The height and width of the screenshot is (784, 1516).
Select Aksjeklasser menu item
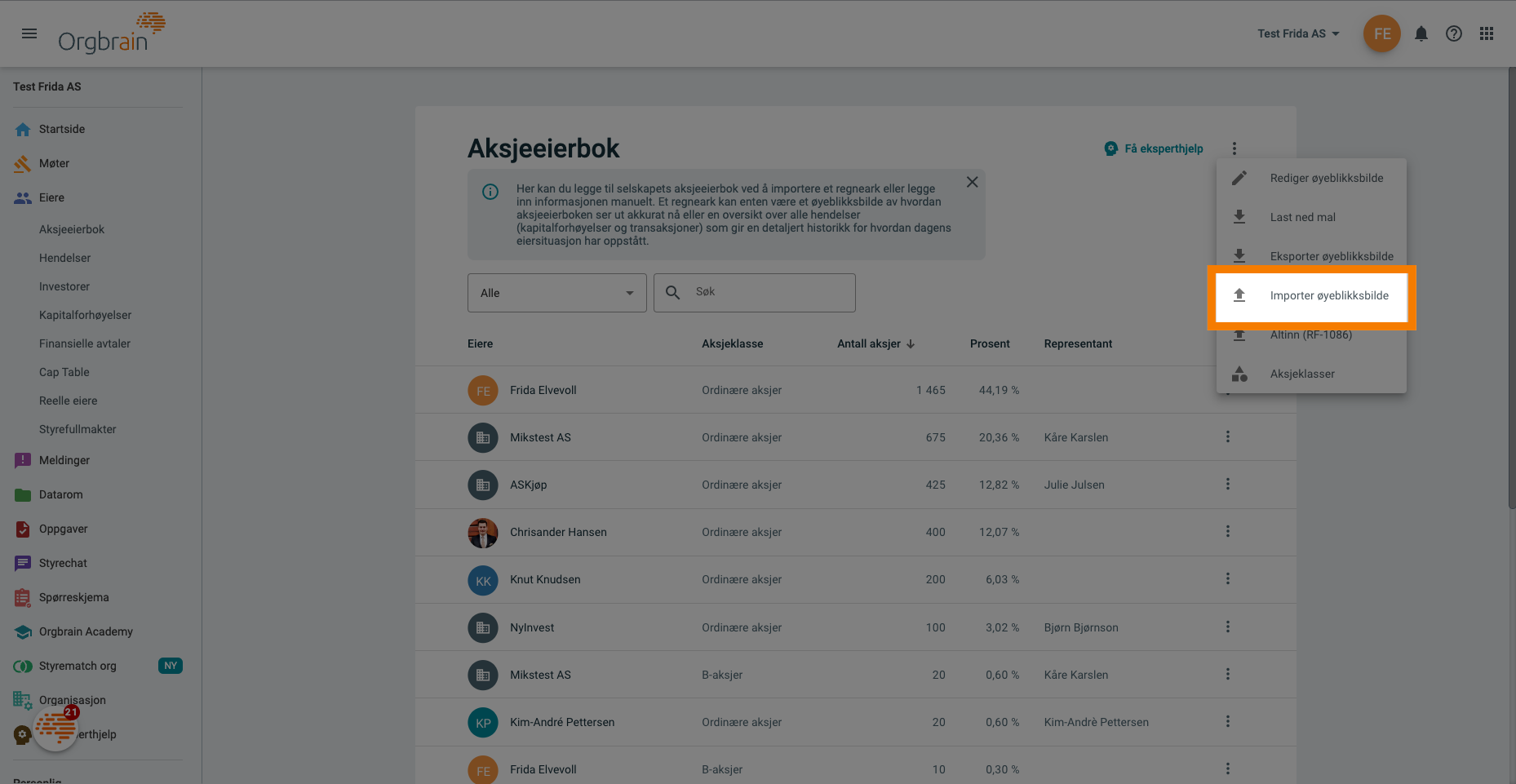click(1311, 374)
